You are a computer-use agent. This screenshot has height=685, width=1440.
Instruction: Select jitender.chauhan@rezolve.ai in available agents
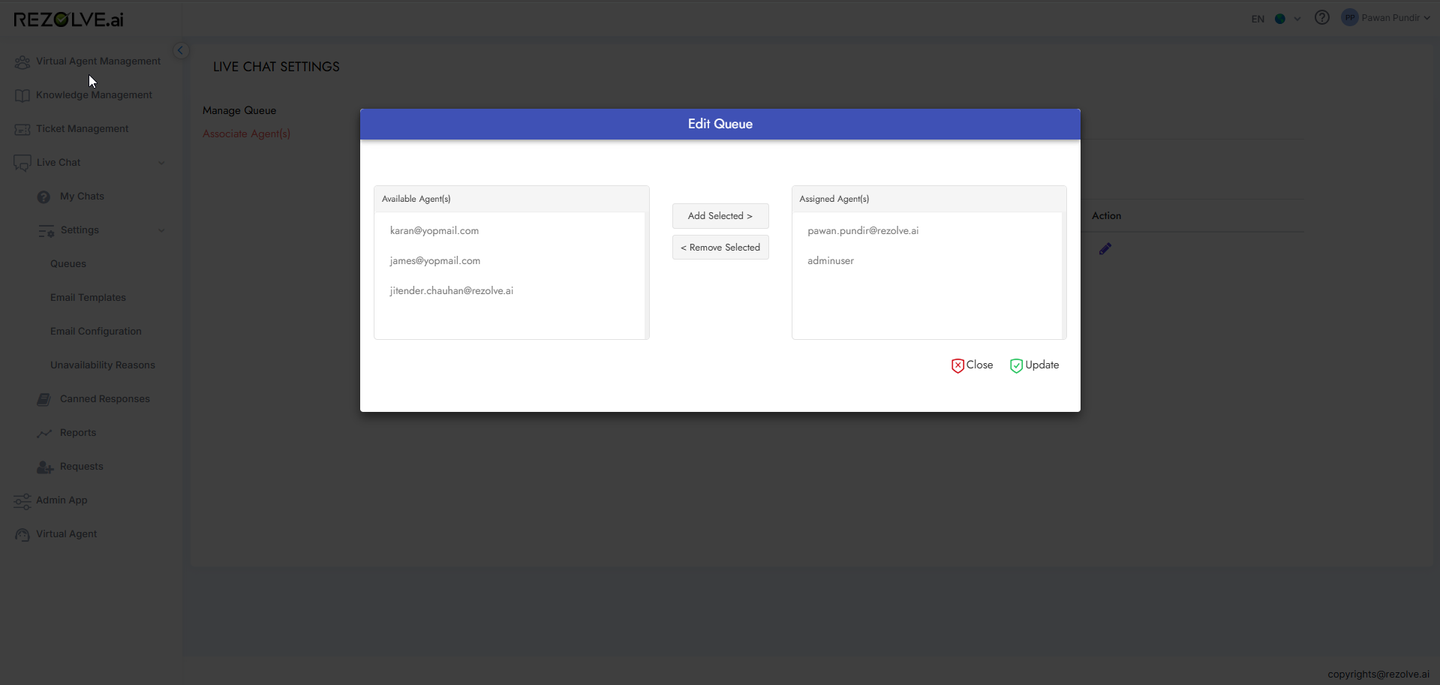point(452,291)
